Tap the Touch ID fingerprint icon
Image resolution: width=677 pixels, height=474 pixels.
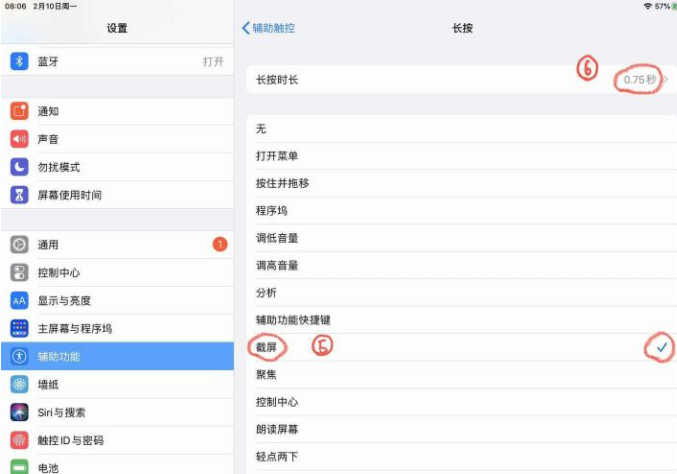click(19, 440)
